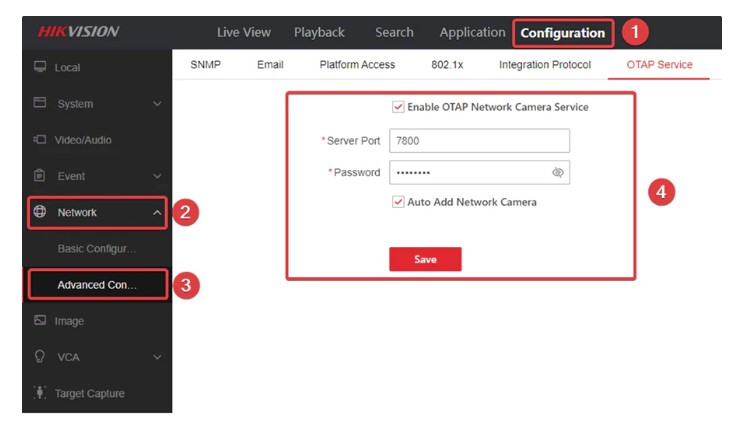Select System in the sidebar
This screenshot has height=430, width=755.
(97, 104)
